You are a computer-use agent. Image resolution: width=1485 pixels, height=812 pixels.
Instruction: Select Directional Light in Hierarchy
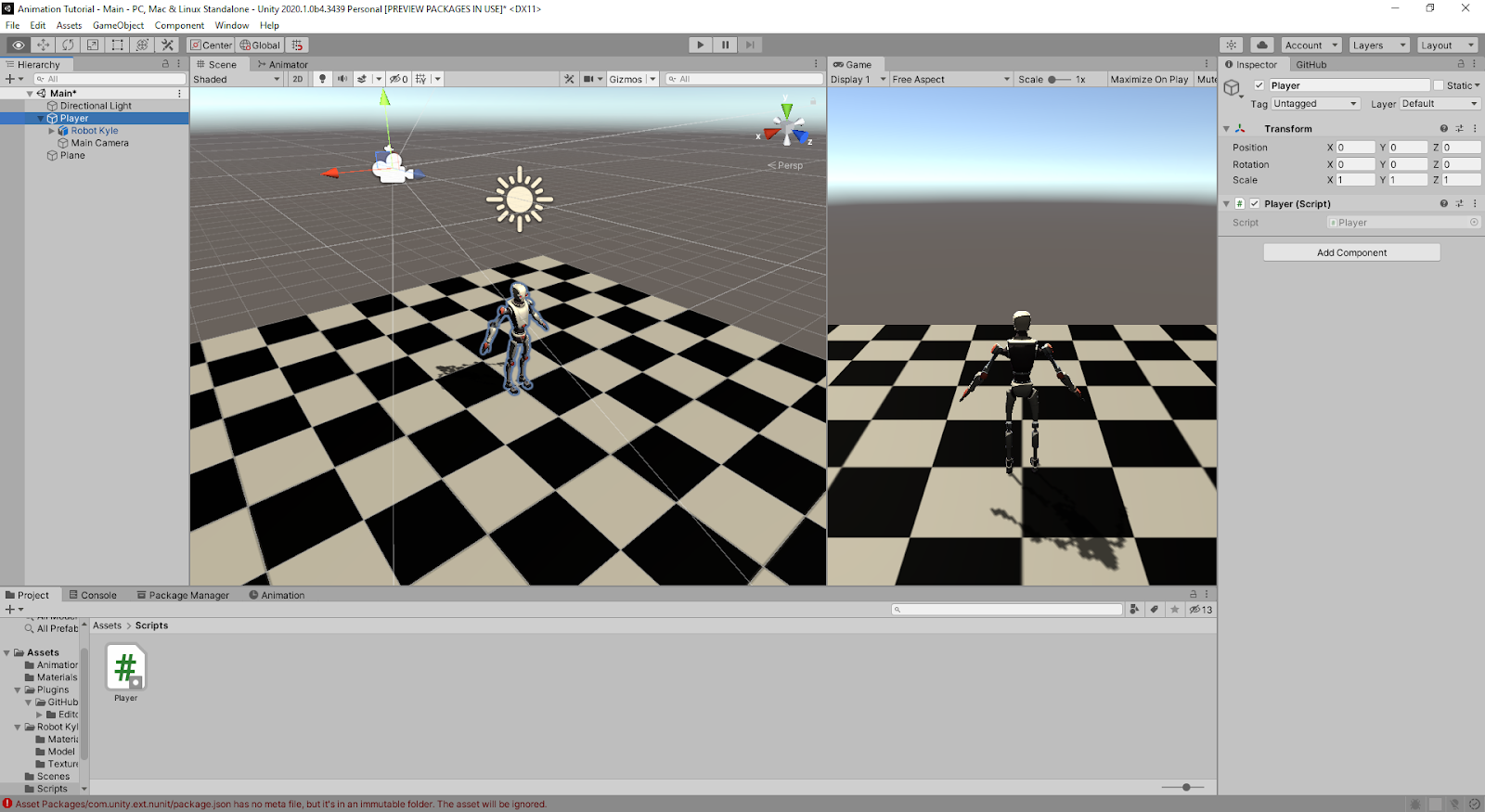tap(96, 106)
